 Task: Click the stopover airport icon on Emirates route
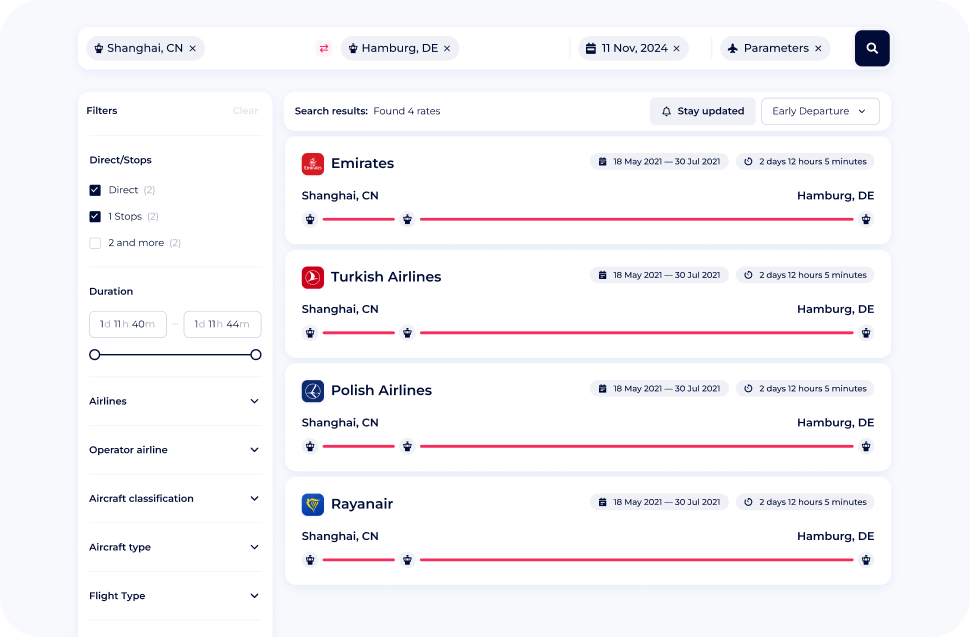tap(407, 219)
